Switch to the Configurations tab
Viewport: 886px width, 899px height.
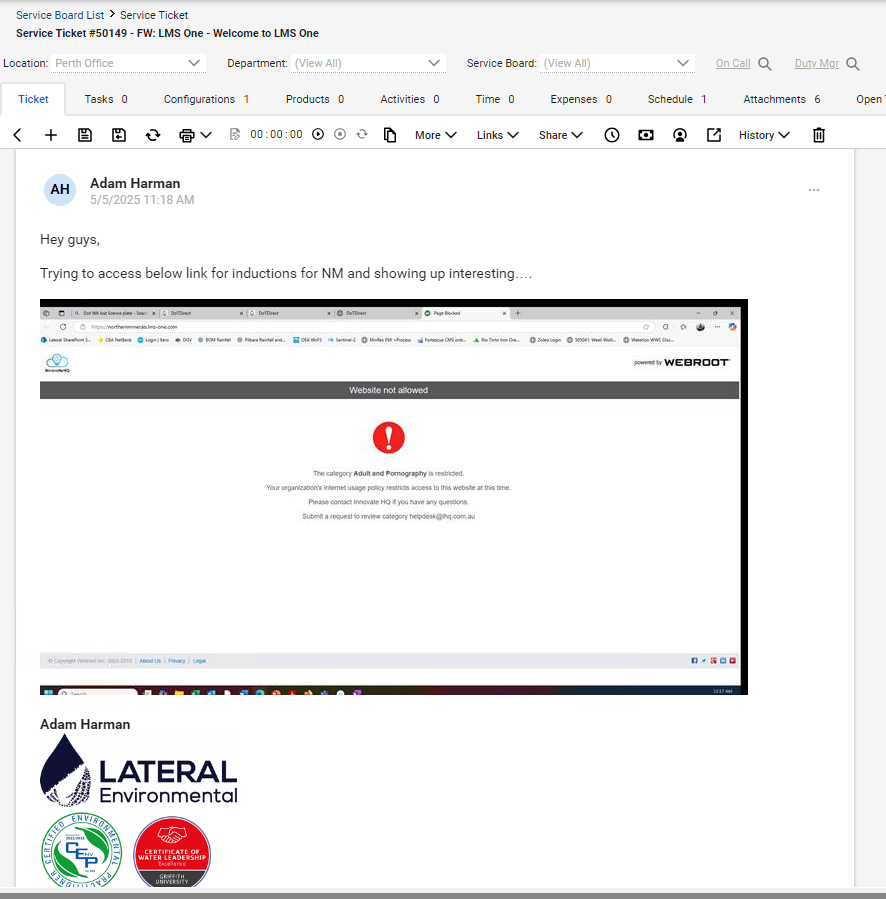[x=206, y=99]
